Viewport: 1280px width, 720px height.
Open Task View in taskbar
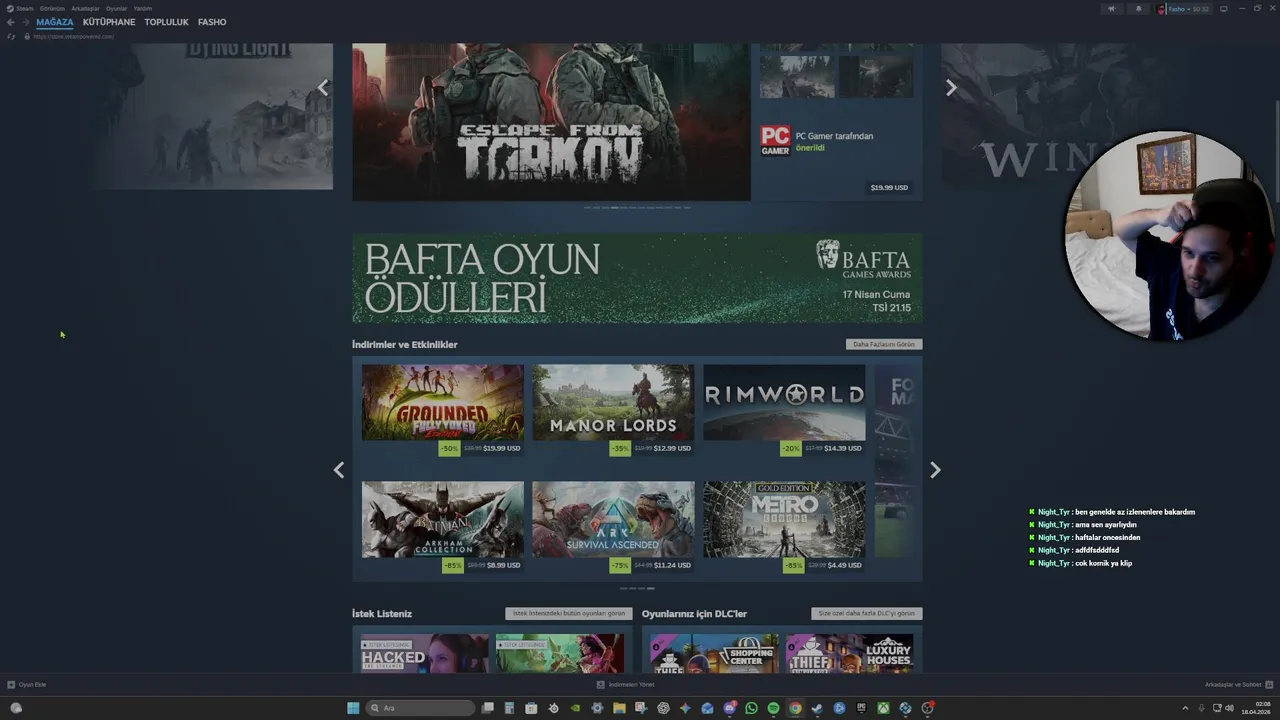pos(487,708)
